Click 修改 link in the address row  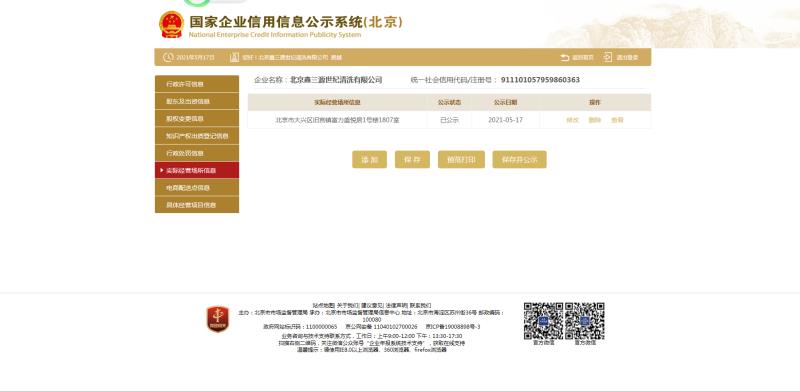(572, 120)
